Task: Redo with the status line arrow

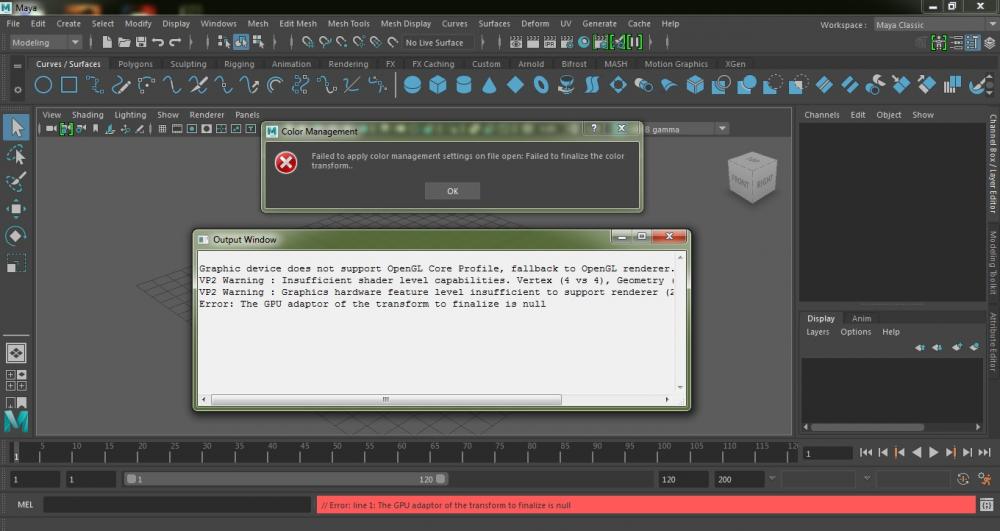Action: point(175,43)
